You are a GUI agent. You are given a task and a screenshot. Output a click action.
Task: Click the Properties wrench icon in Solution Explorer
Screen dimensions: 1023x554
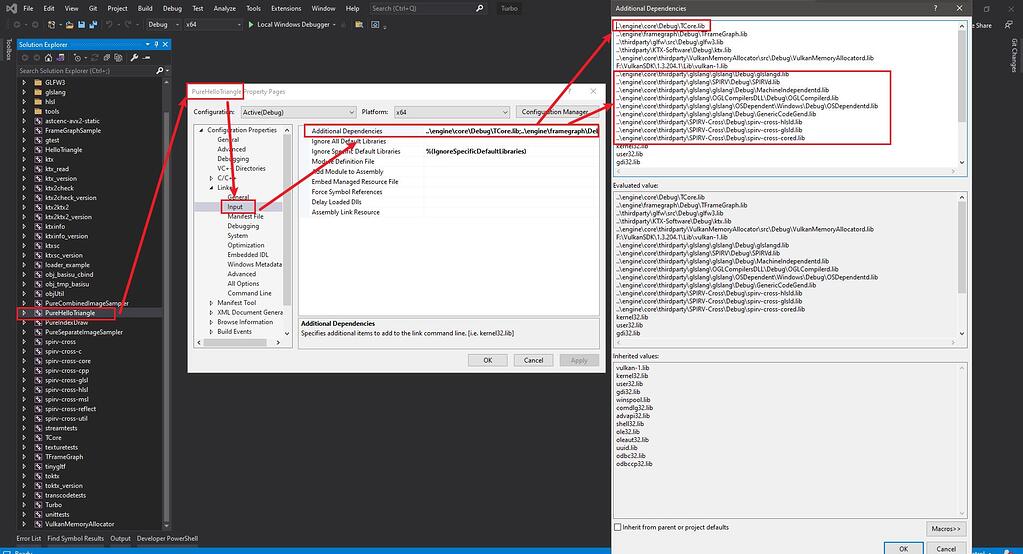click(x=134, y=58)
